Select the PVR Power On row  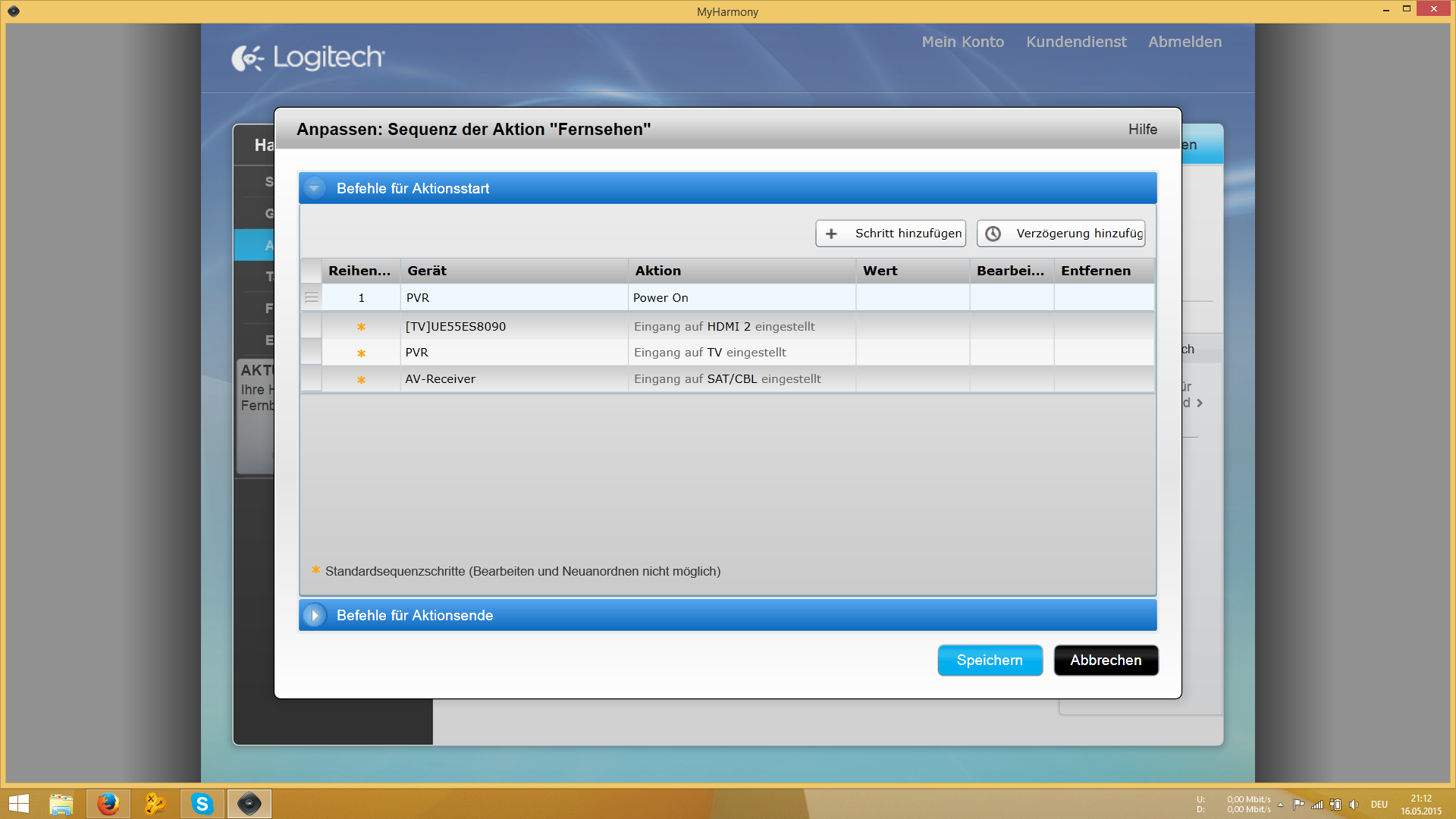(660, 298)
